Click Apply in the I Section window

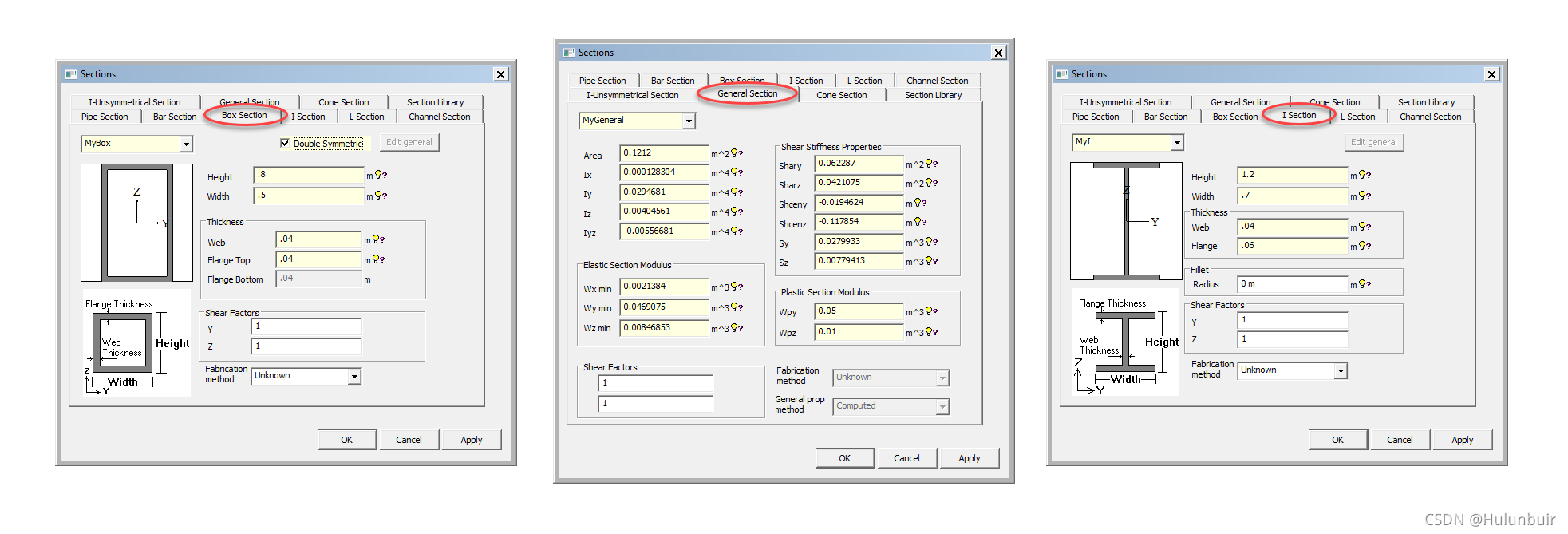coord(1463,440)
